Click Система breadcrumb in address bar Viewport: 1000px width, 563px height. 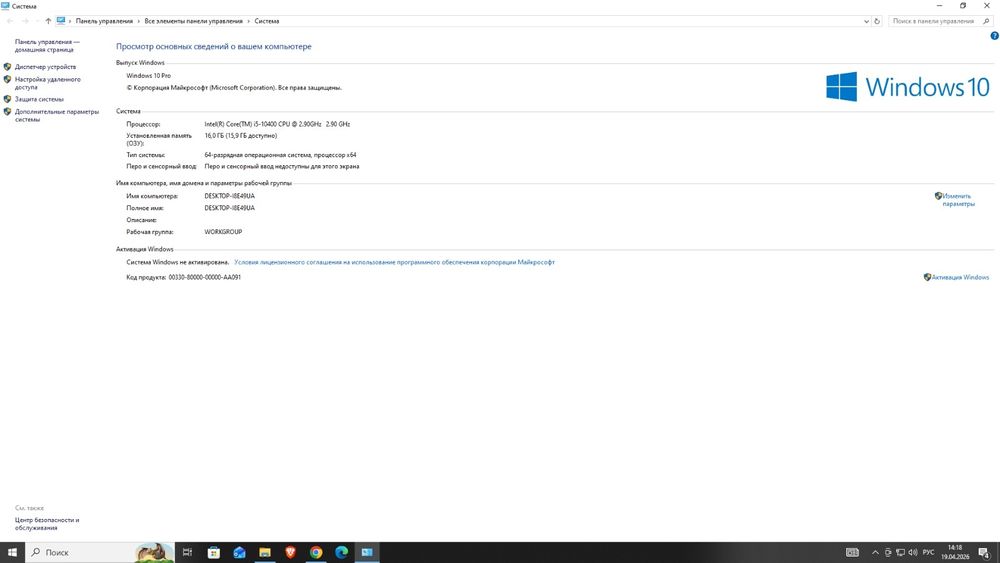coord(267,21)
